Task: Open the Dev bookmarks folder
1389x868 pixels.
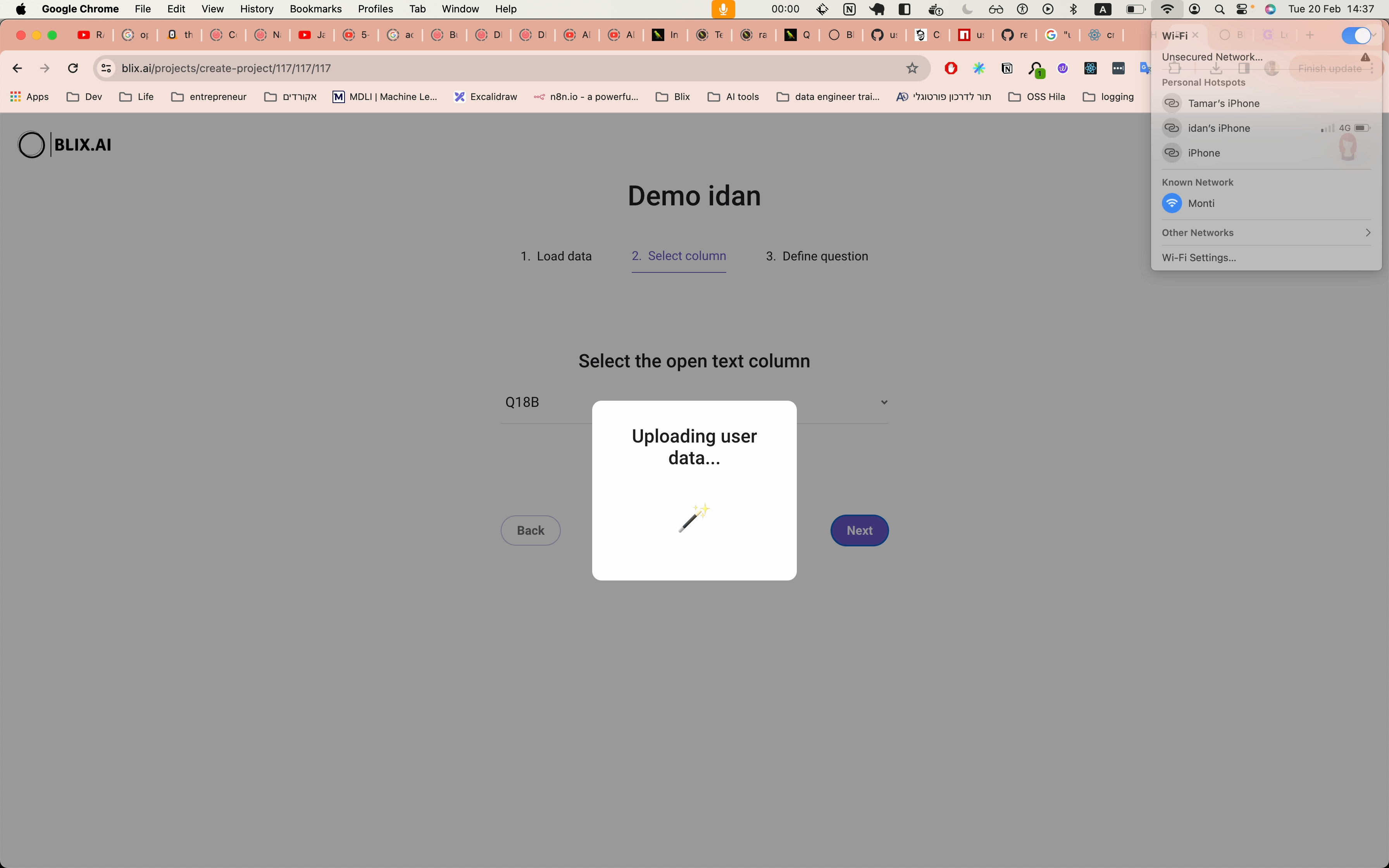Action: (x=84, y=96)
